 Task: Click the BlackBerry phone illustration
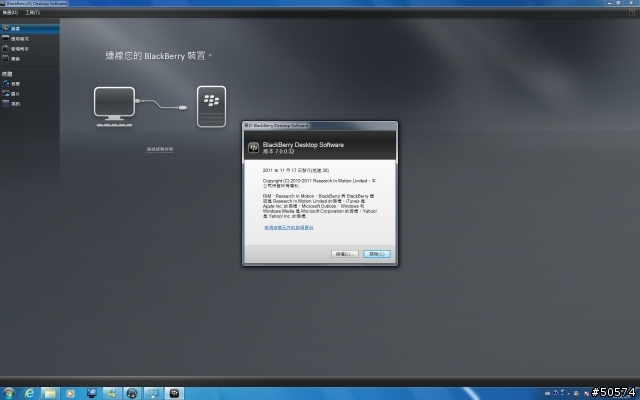click(x=211, y=107)
